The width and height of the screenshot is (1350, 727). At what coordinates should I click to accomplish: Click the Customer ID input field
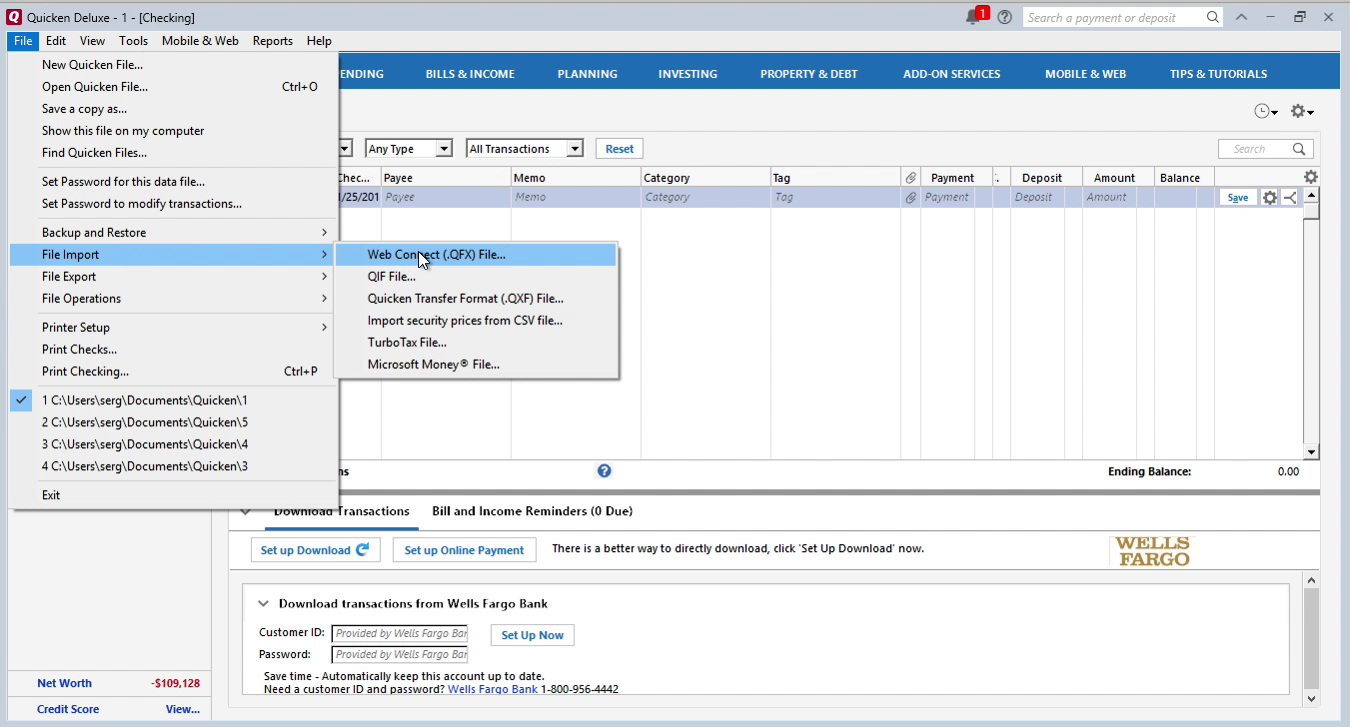(399, 633)
